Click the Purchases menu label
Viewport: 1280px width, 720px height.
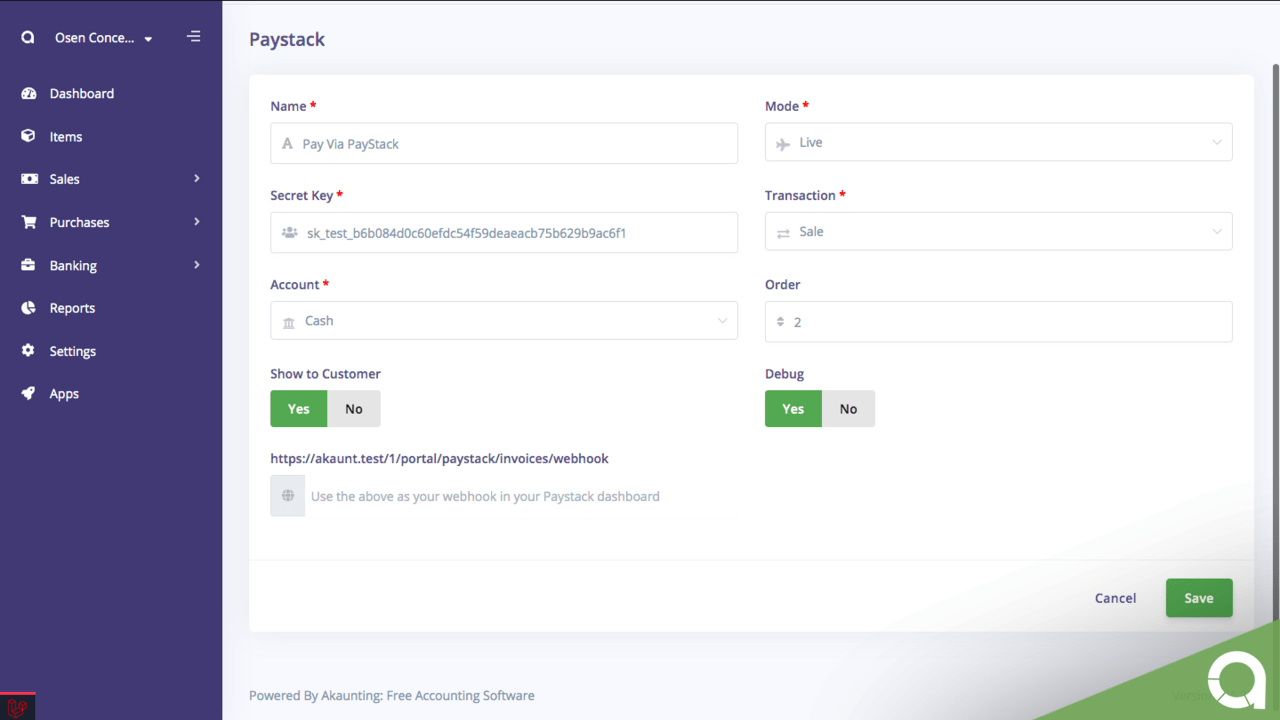click(x=80, y=222)
